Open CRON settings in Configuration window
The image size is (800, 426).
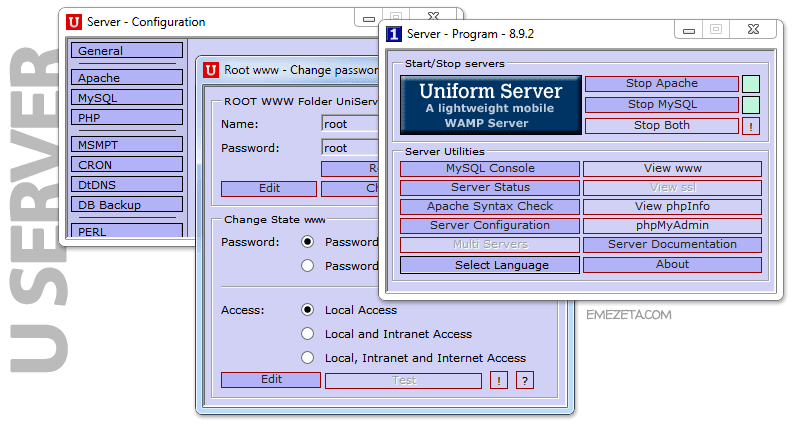[x=127, y=164]
